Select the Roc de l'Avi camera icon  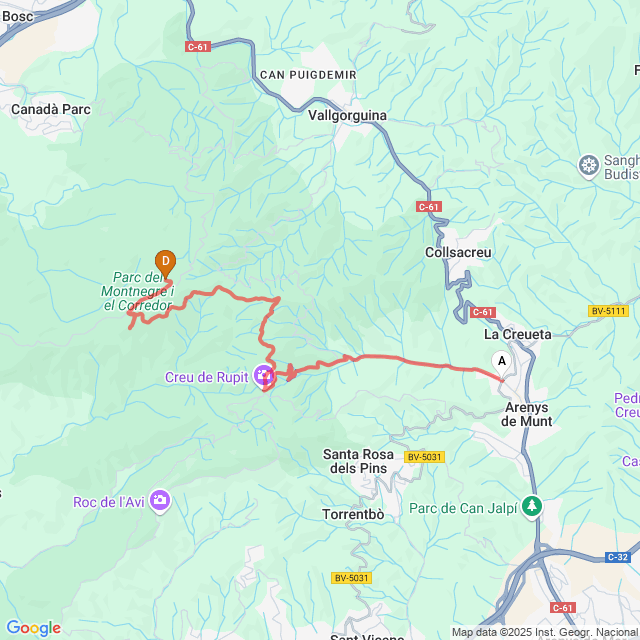coord(160,501)
